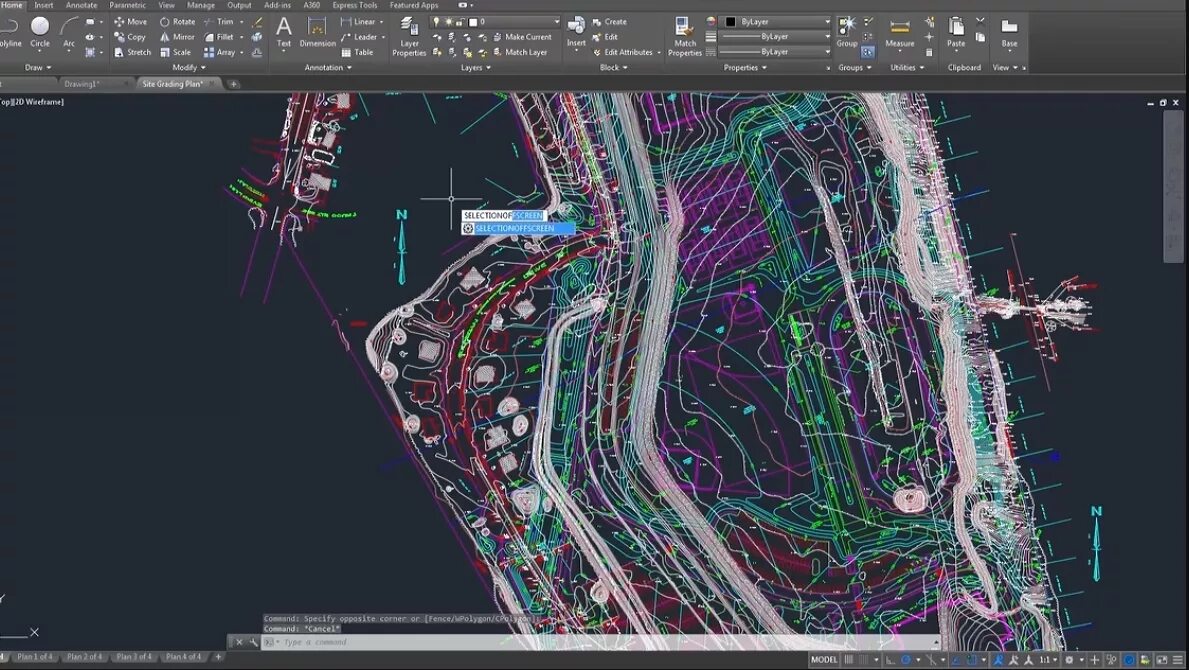Toggle hardware acceleration status icon
Screen dimensions: 1189x670
pyautogui.click(x=1129, y=659)
